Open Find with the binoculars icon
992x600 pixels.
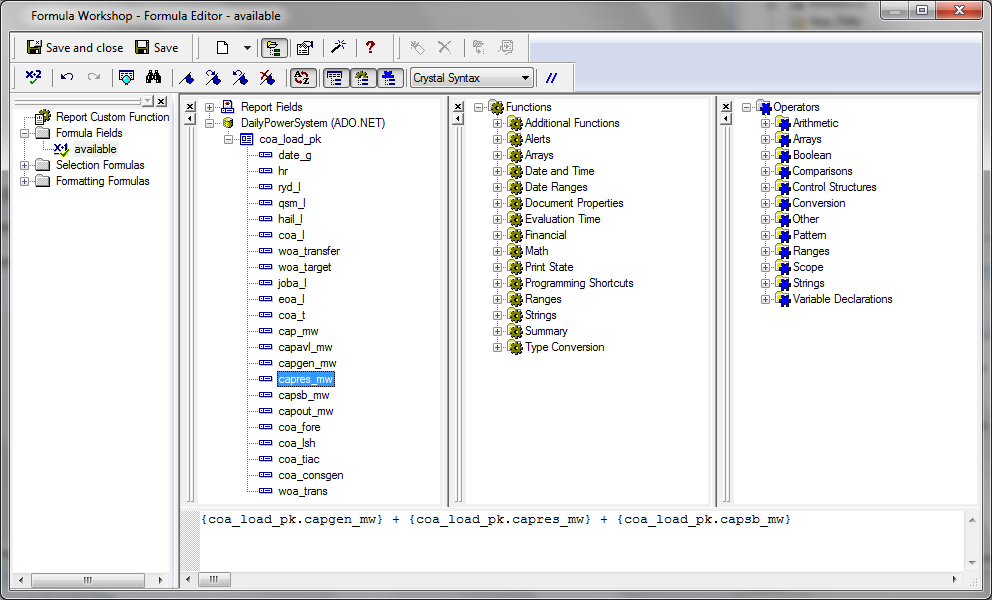coord(153,77)
